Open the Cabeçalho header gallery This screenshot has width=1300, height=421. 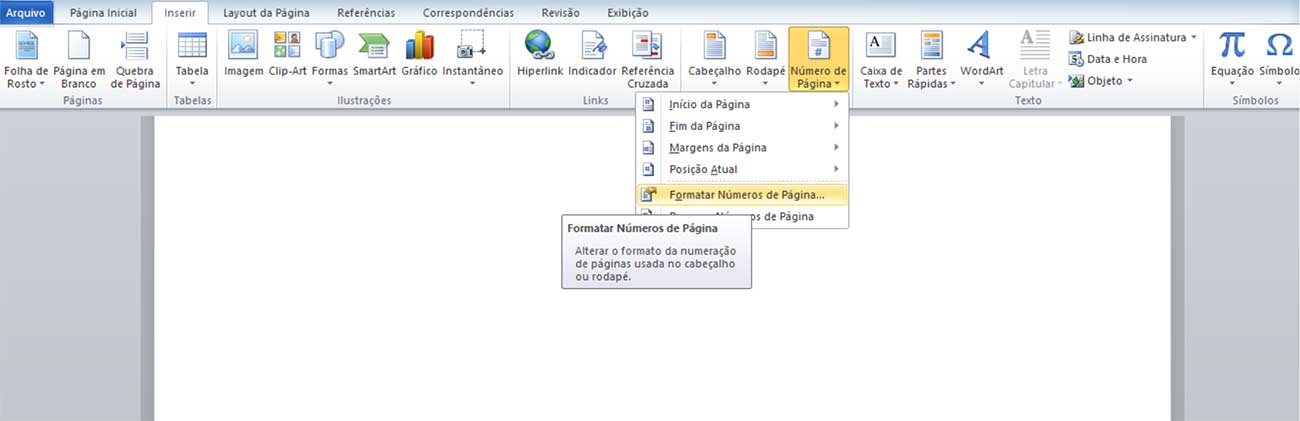click(x=715, y=59)
